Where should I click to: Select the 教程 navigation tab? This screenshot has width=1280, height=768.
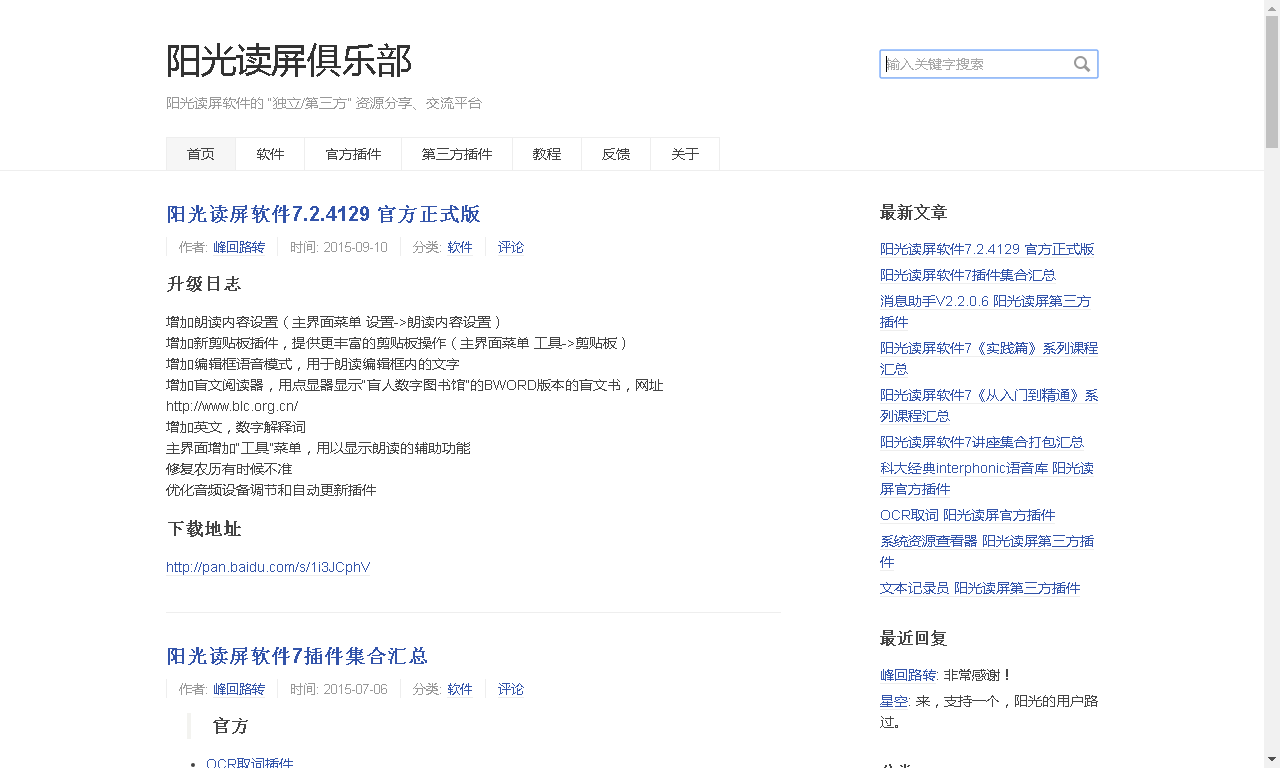click(x=547, y=154)
